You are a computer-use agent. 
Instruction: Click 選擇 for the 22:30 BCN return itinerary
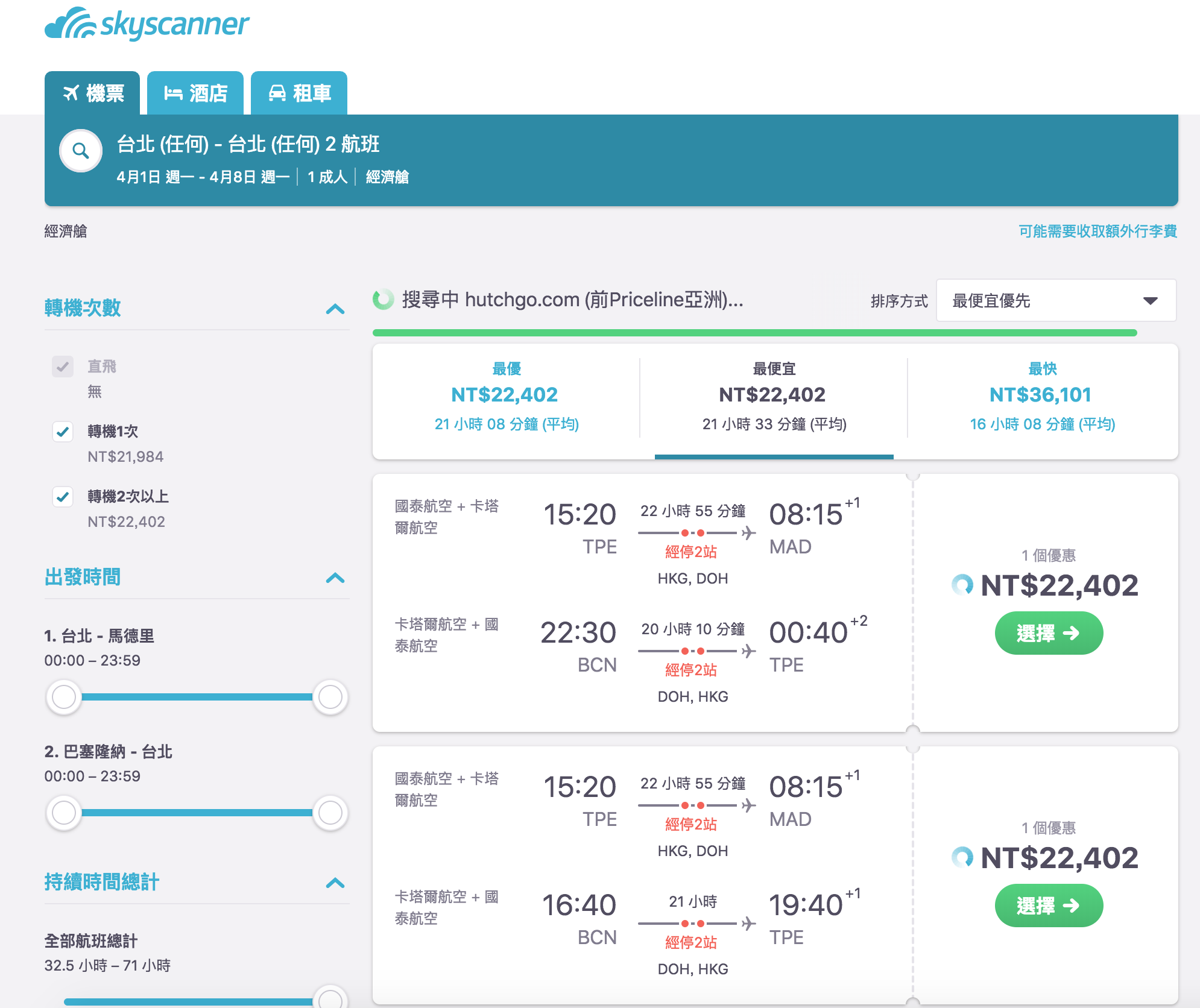[x=1049, y=633]
